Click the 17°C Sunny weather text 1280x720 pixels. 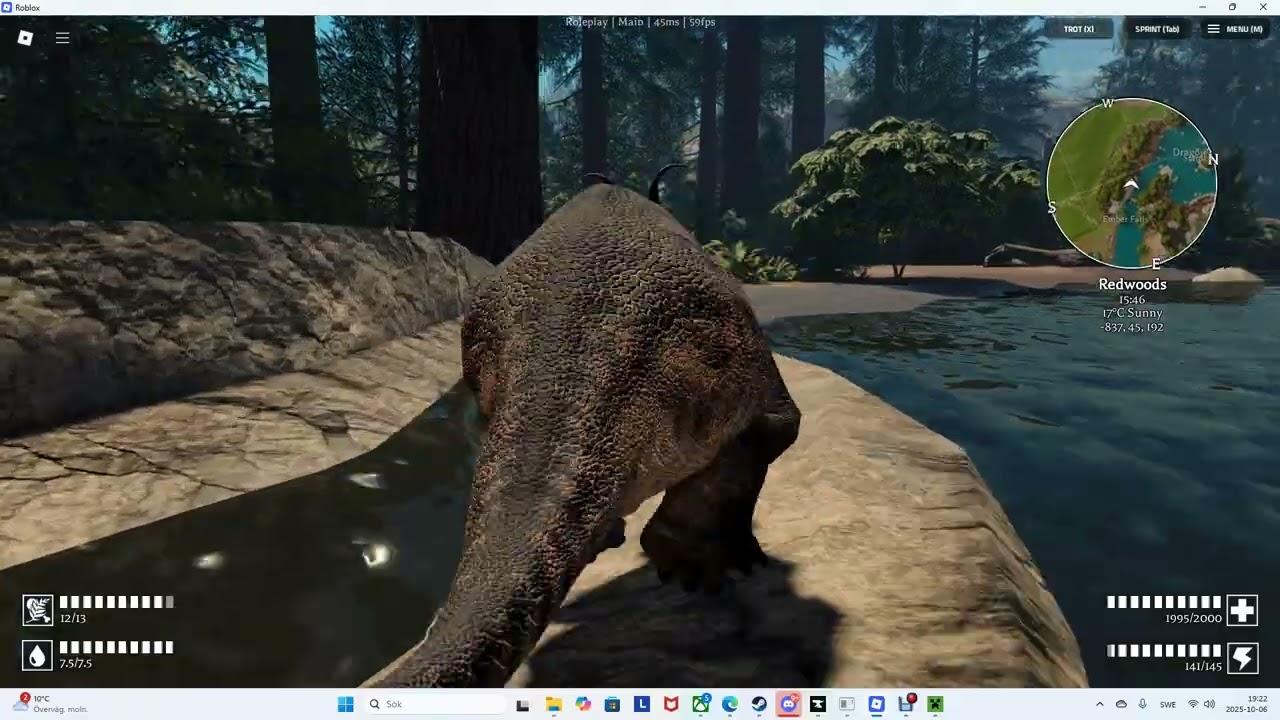(x=1132, y=313)
